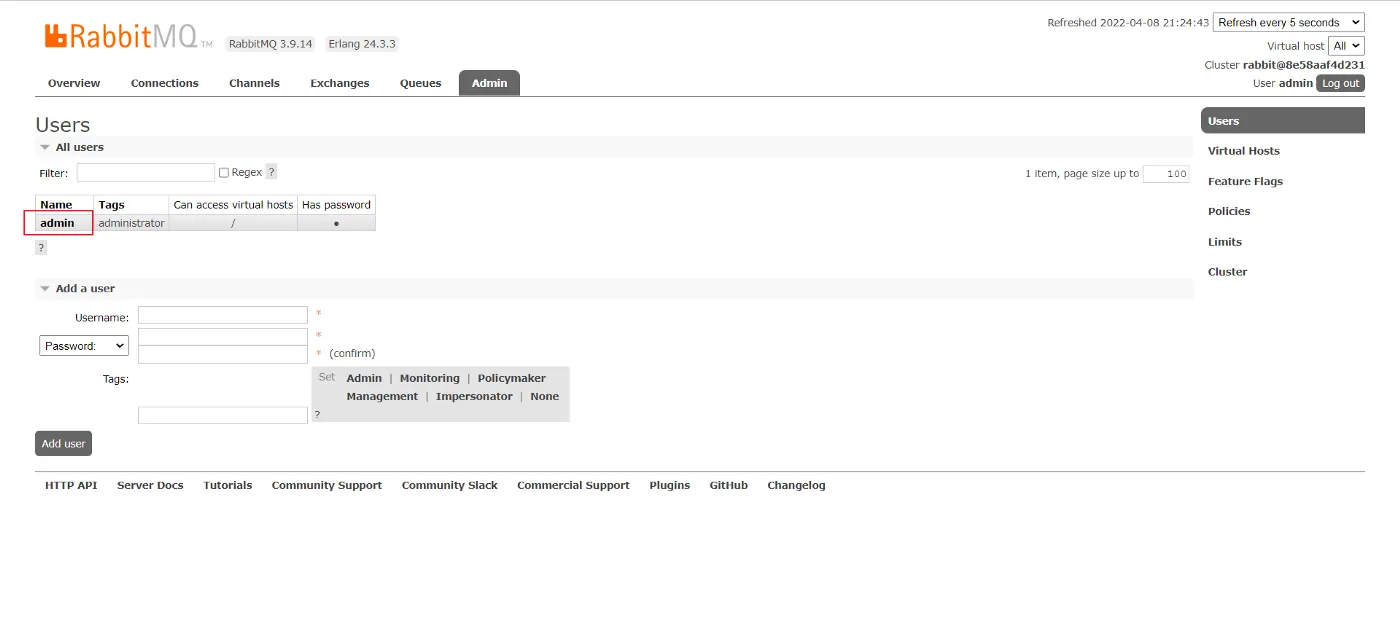Open the refresh interval dropdown
Image resolution: width=1400 pixels, height=644 pixels.
click(1289, 22)
